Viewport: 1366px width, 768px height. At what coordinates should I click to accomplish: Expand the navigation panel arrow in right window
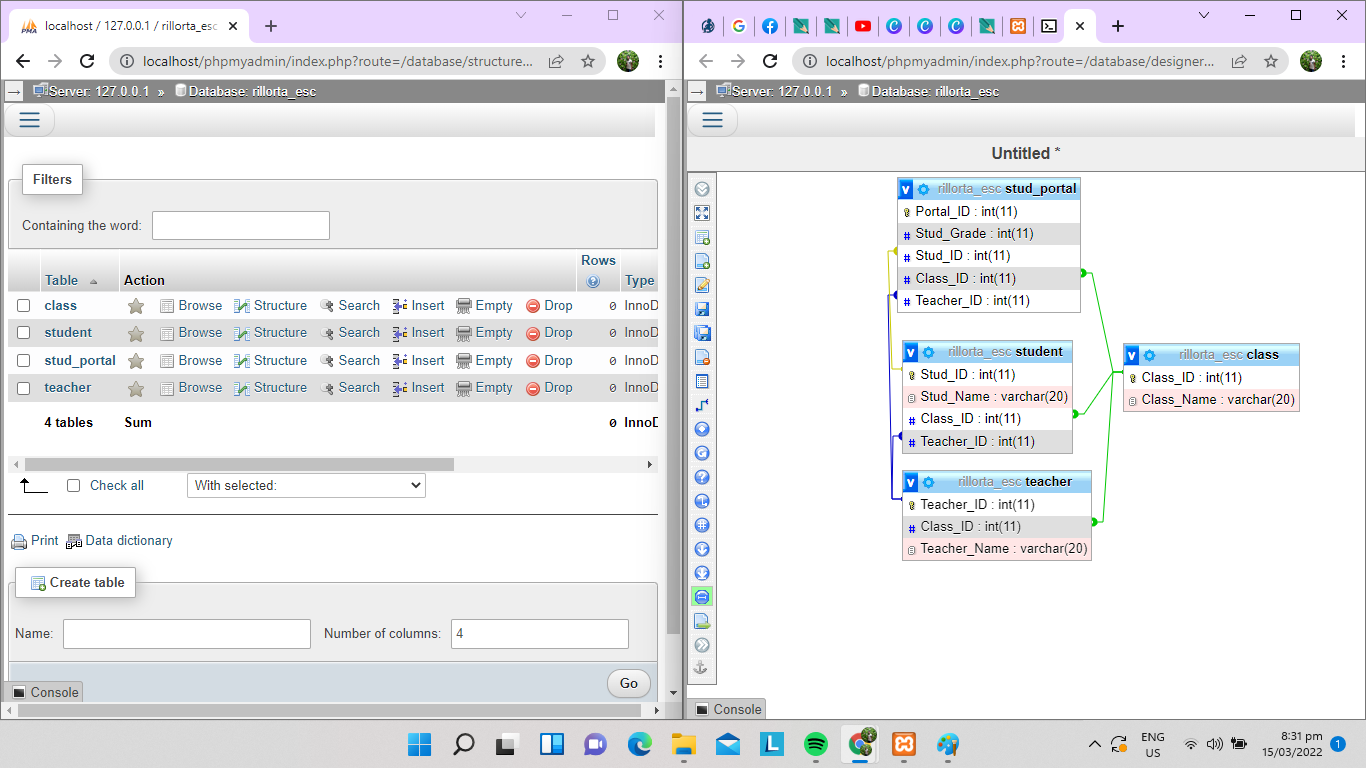tap(697, 91)
